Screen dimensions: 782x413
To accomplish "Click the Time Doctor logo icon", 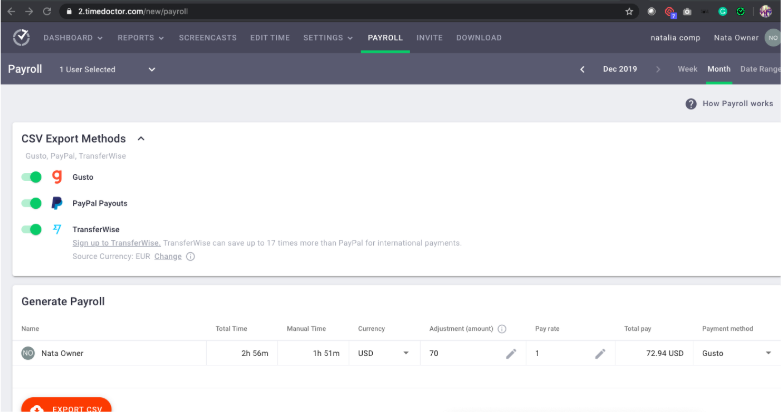I will [21, 37].
